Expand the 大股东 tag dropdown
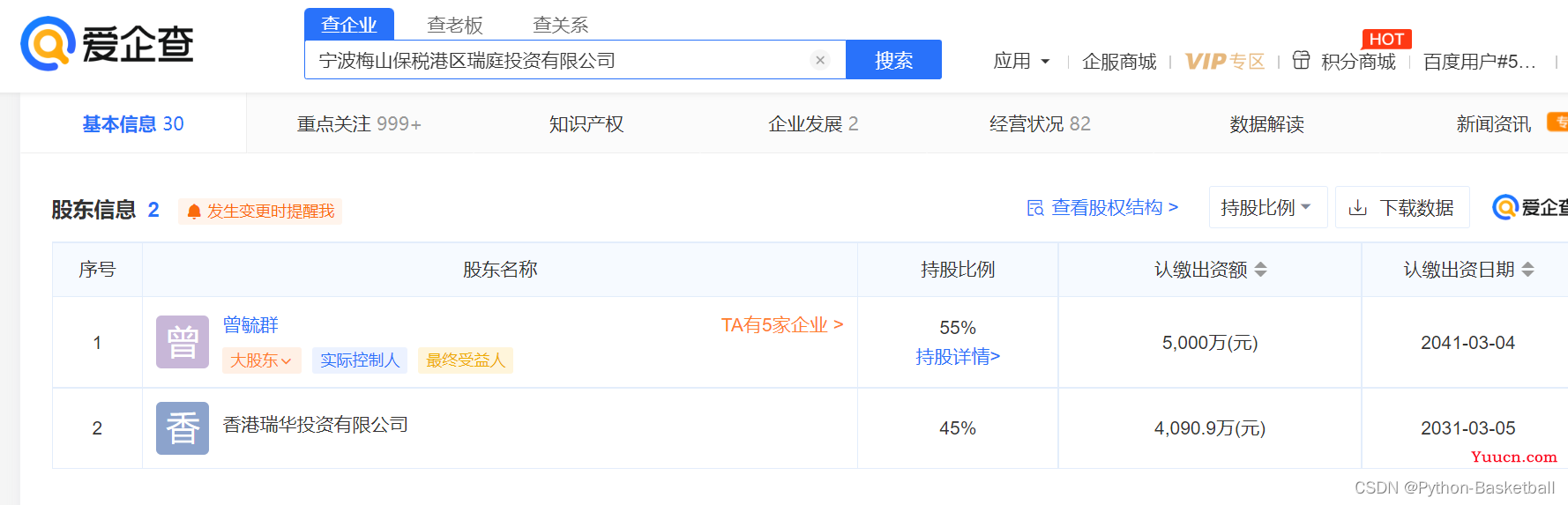 (261, 360)
